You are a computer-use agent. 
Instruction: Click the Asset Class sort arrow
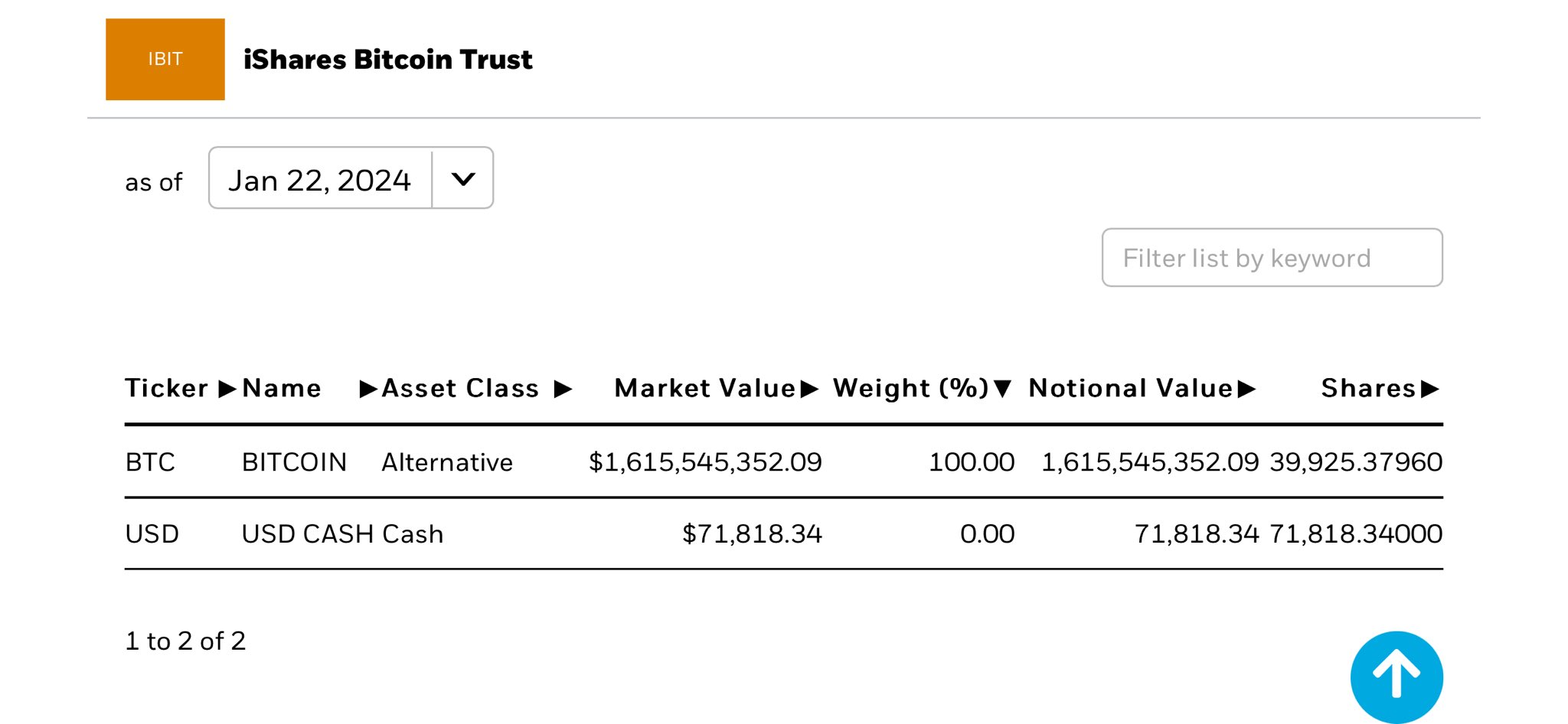coord(563,389)
